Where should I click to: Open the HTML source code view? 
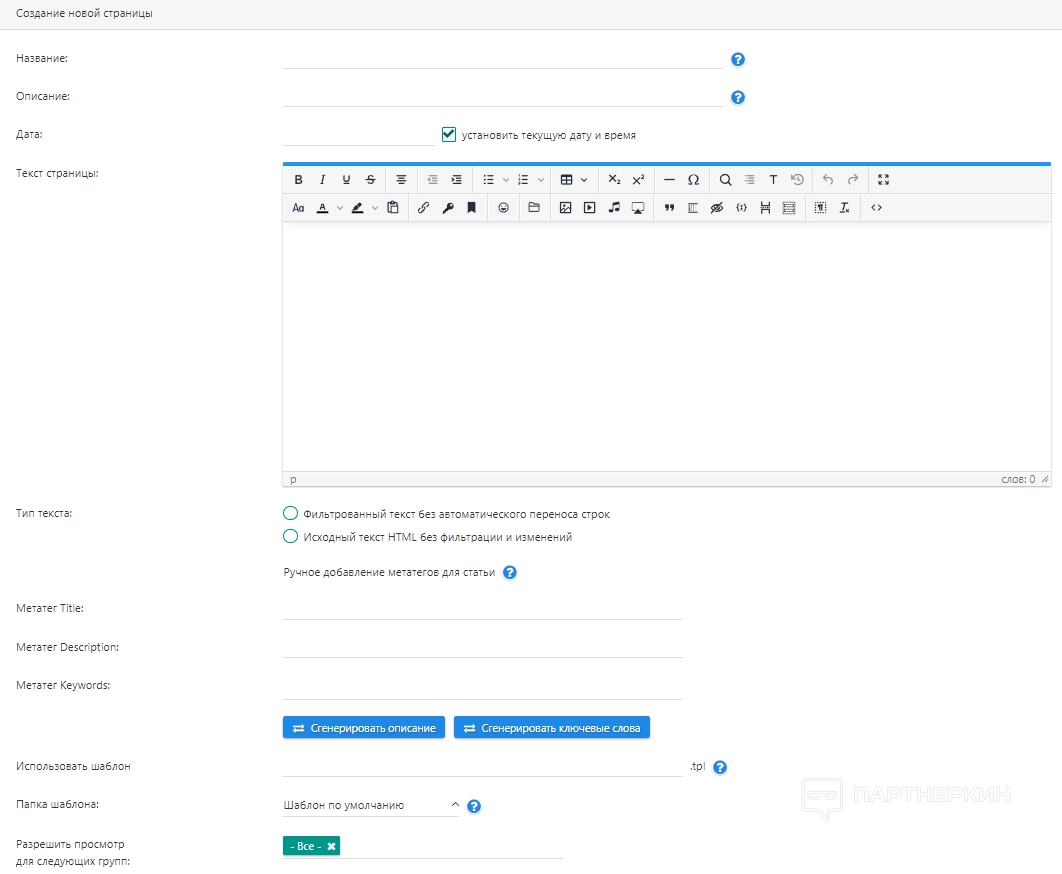[x=876, y=208]
